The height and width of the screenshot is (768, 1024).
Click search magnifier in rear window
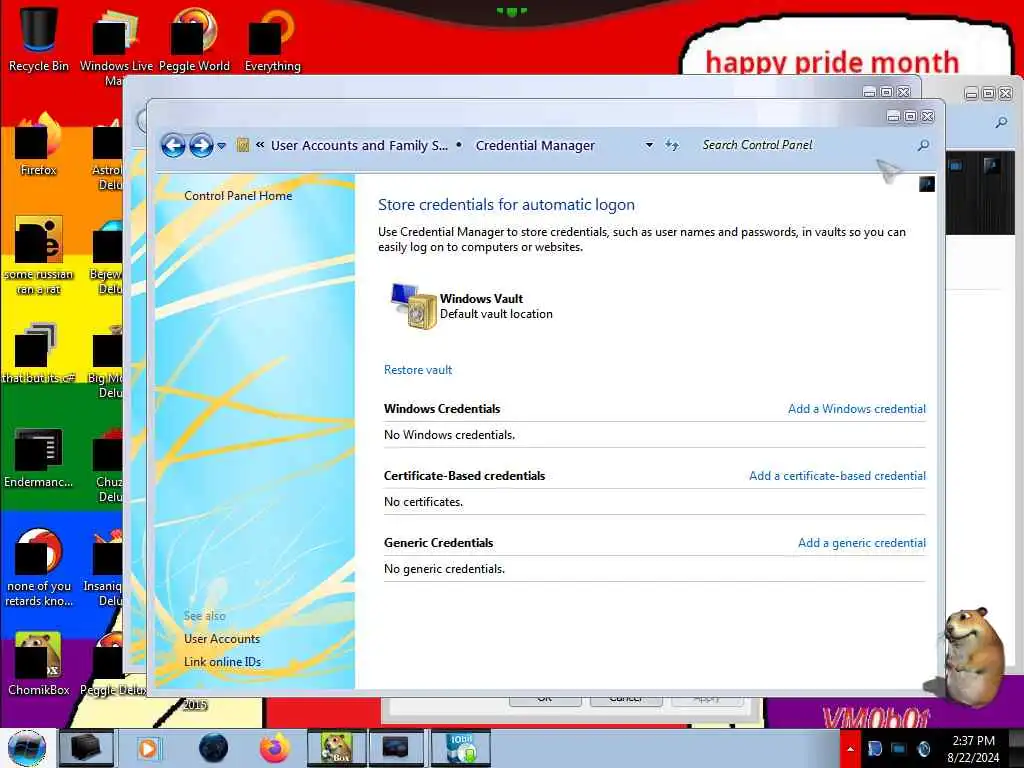tap(1001, 122)
